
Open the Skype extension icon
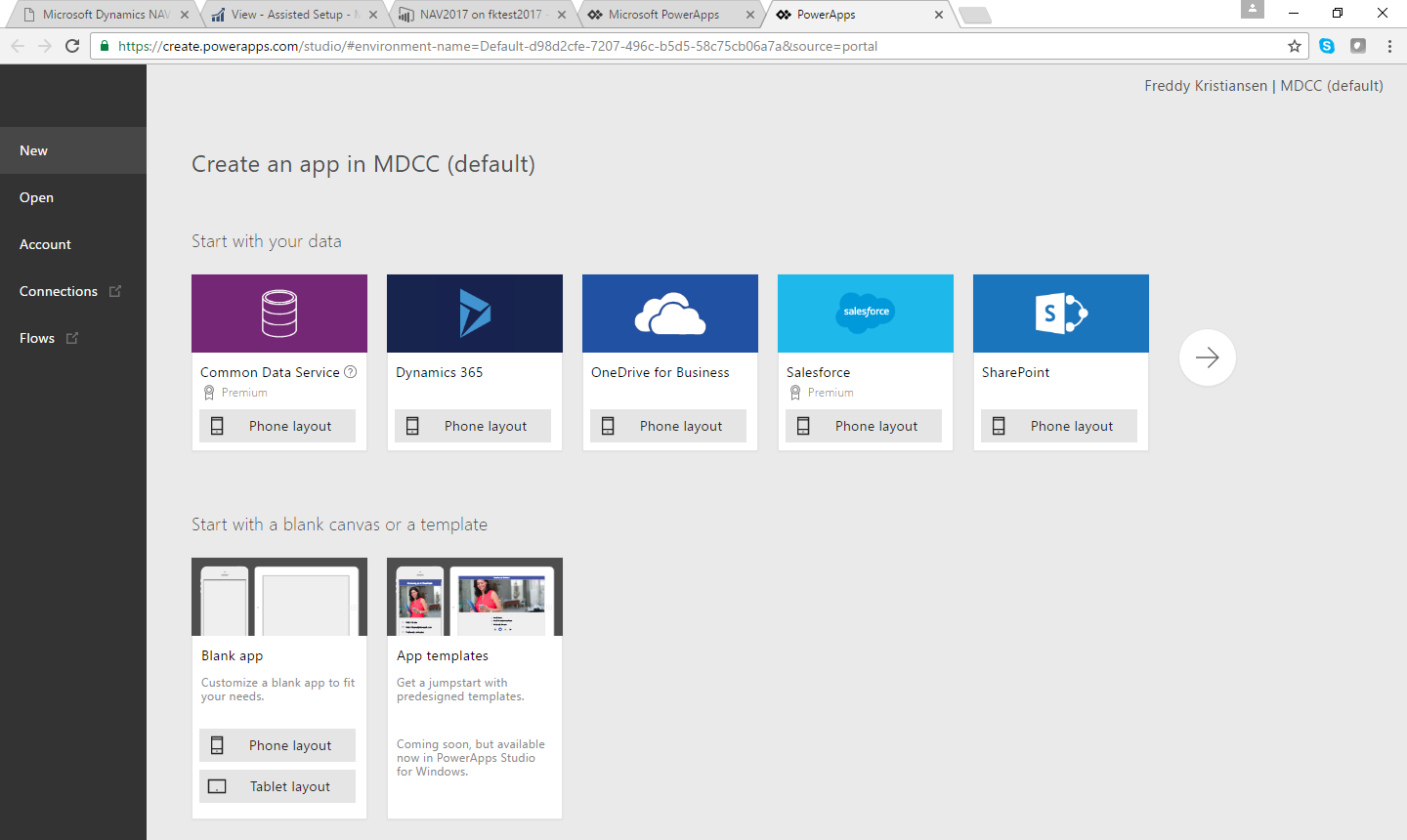click(1327, 46)
